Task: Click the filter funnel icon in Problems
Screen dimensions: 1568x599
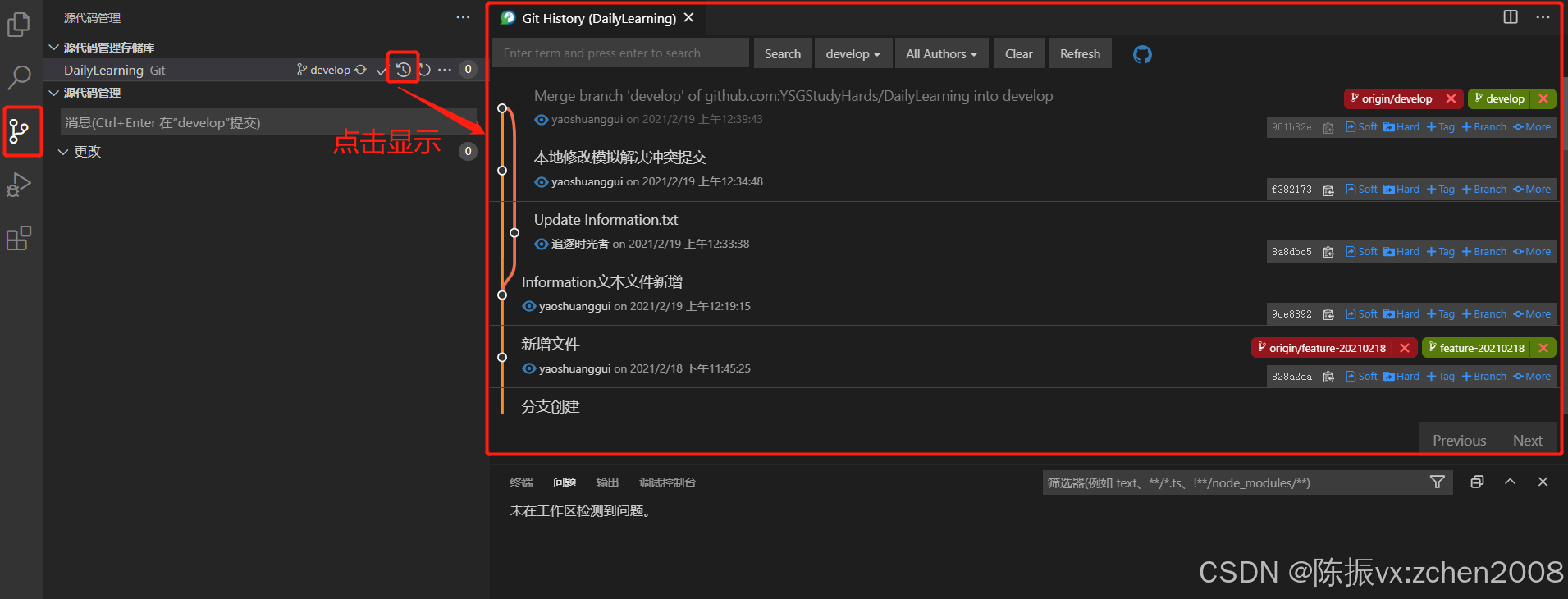Action: [x=1437, y=482]
